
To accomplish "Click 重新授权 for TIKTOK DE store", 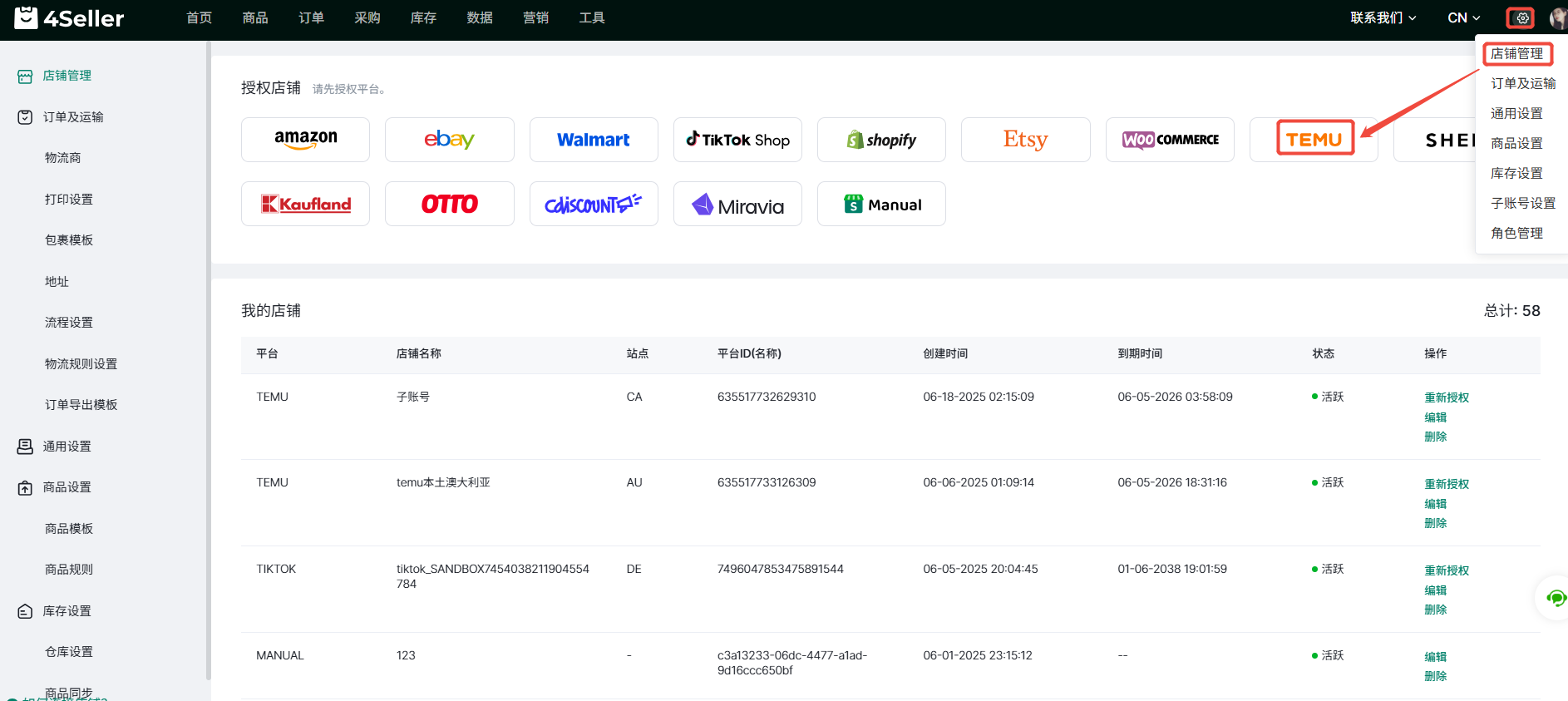I will [1447, 570].
